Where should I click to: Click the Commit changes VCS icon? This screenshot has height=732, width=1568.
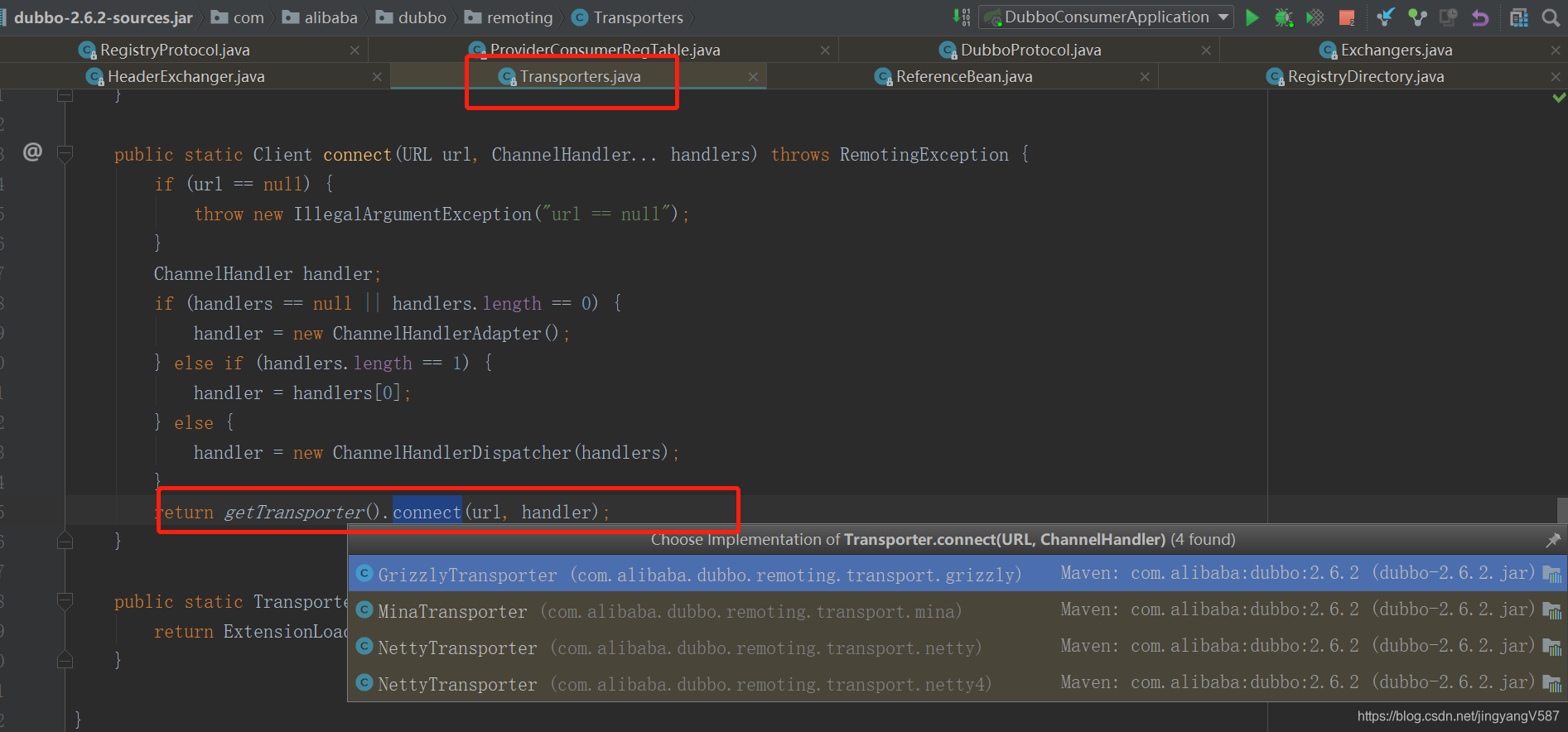coord(1417,17)
